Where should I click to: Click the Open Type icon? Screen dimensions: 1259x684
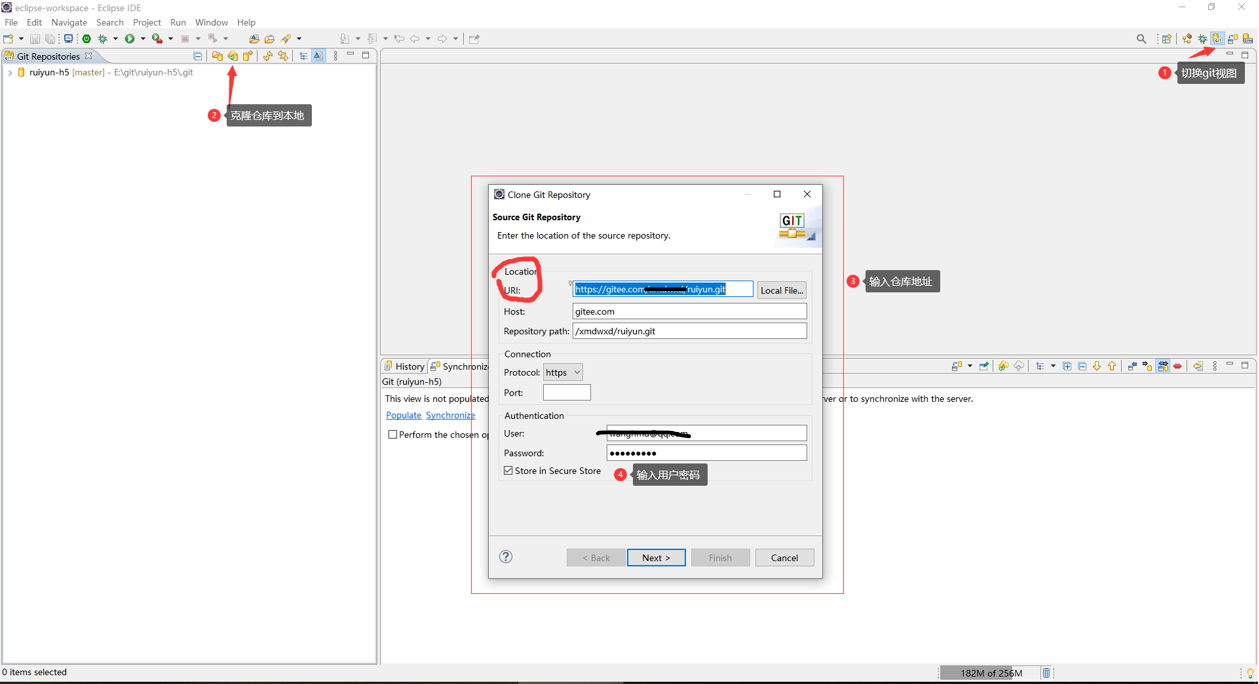click(x=254, y=39)
